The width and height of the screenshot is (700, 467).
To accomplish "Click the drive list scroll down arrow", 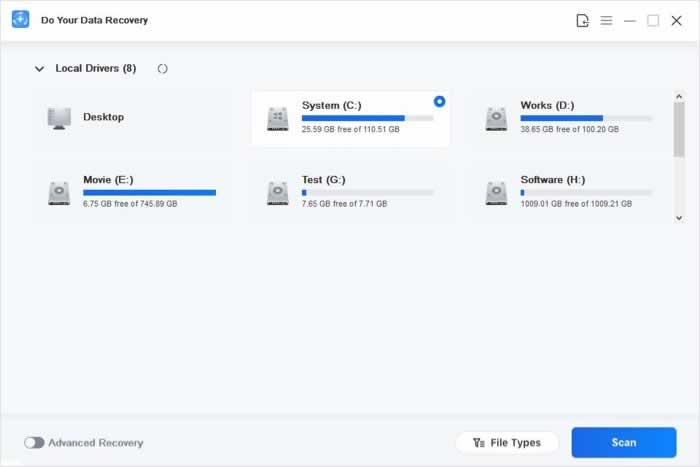I will click(679, 218).
